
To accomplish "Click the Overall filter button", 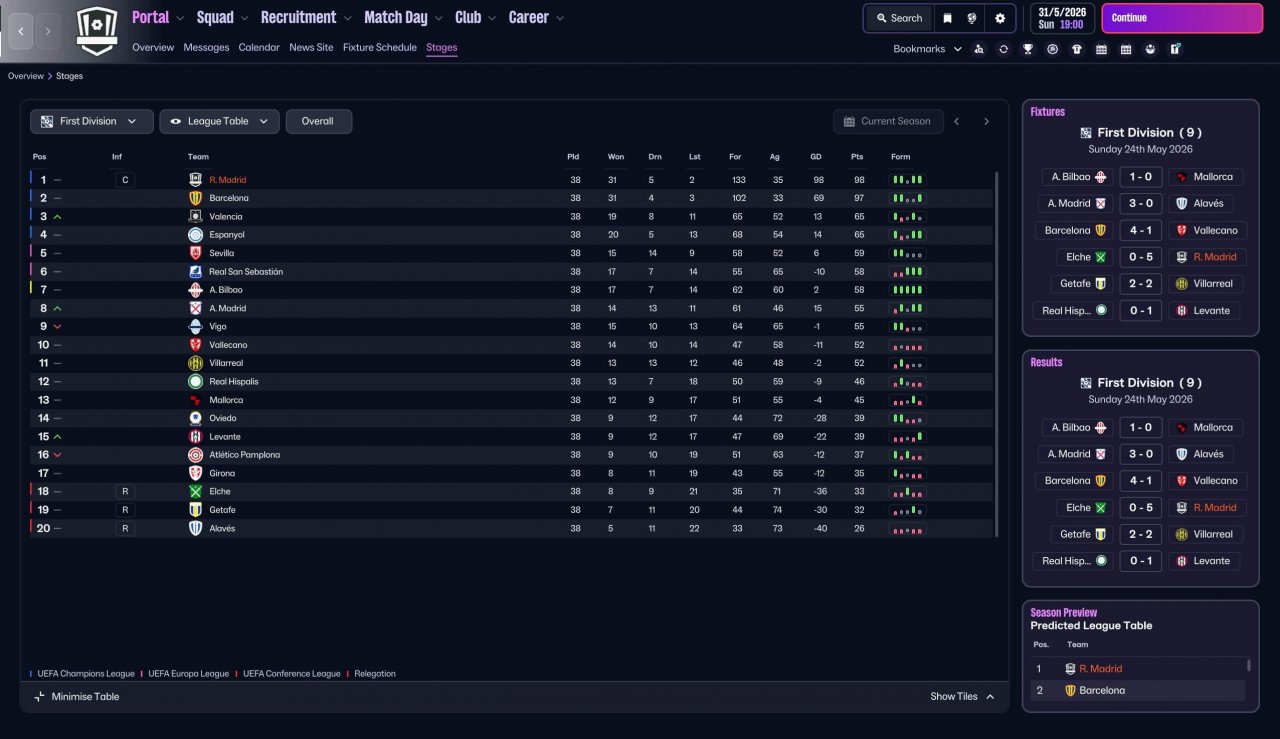I will pyautogui.click(x=318, y=121).
